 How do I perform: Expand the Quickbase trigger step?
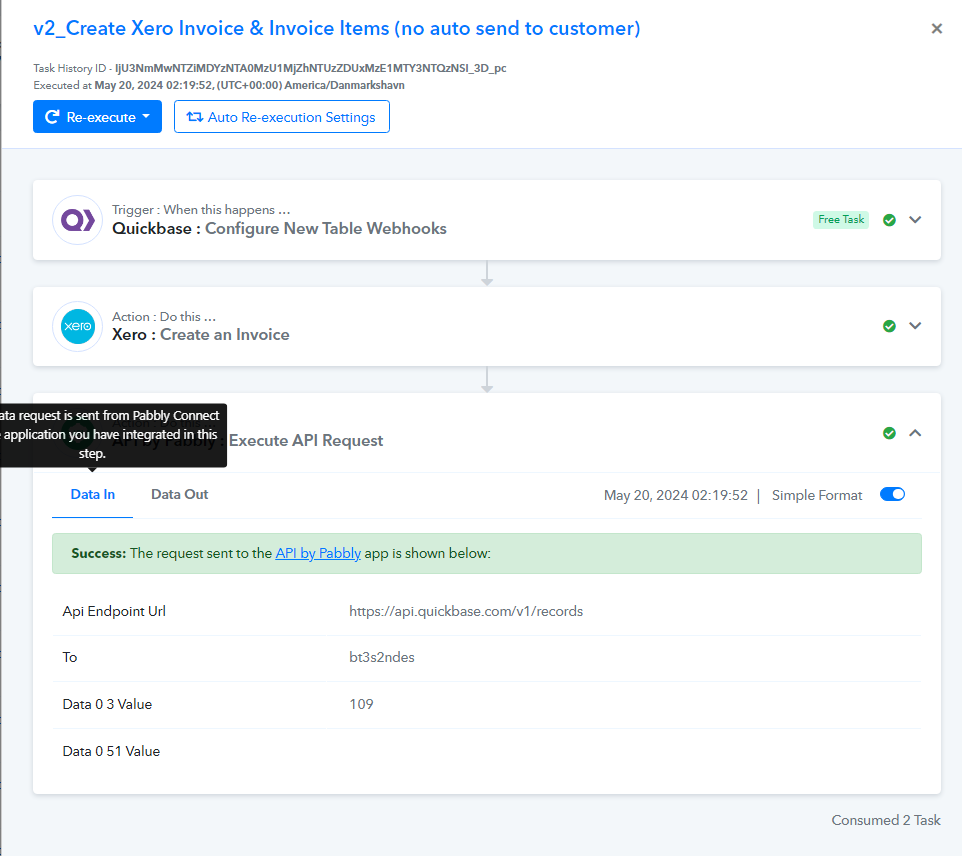pos(915,220)
